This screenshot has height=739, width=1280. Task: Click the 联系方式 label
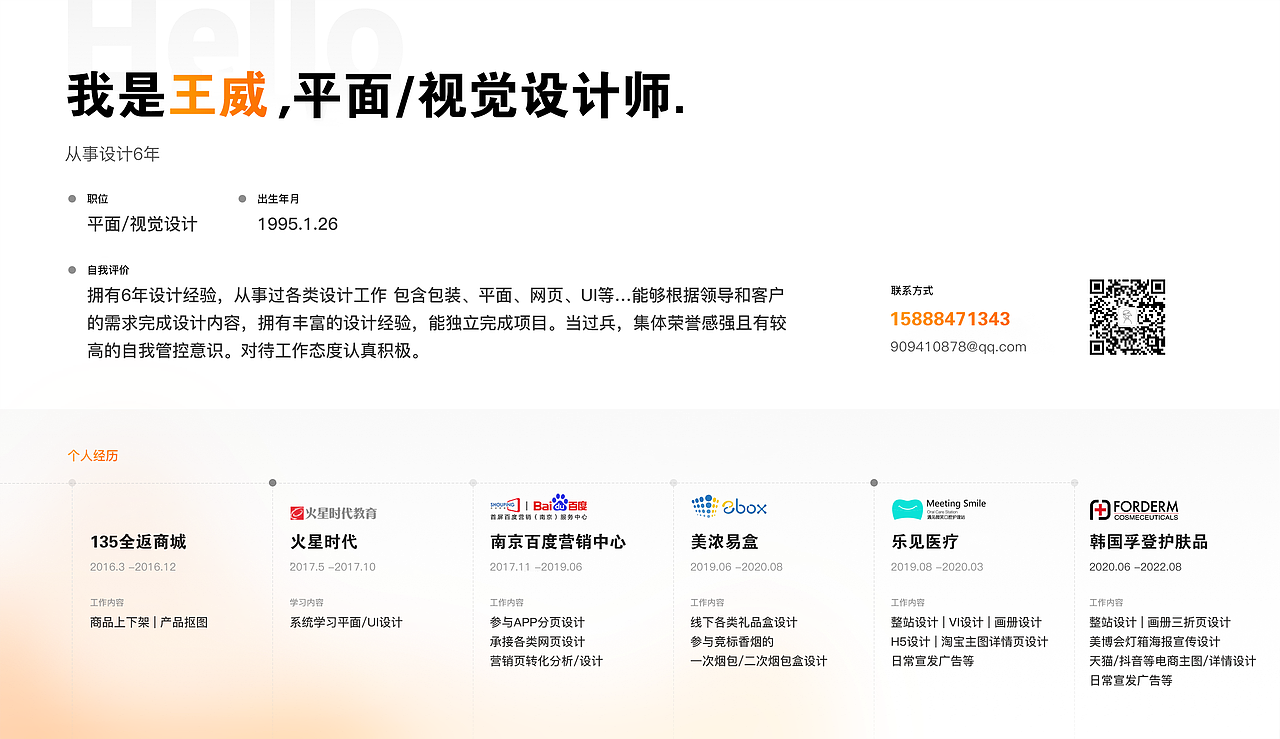point(911,291)
